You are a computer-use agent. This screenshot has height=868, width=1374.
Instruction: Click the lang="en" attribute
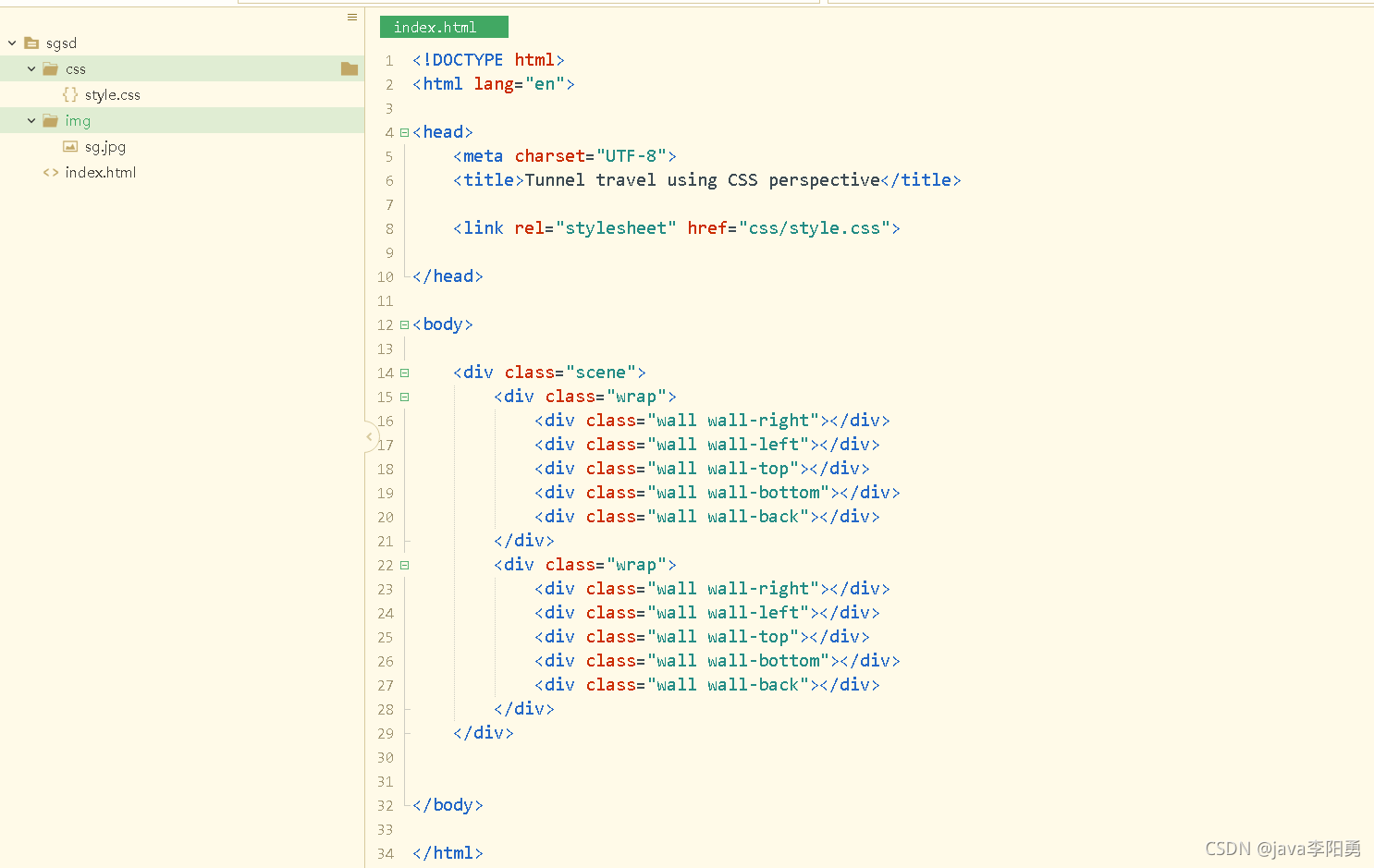[x=520, y=84]
